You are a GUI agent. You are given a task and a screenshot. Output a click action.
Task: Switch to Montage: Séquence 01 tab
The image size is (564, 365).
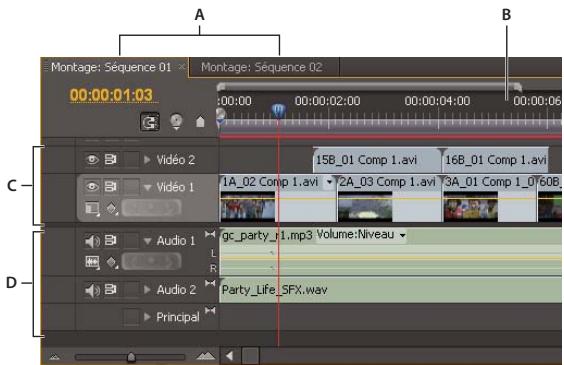coord(111,67)
